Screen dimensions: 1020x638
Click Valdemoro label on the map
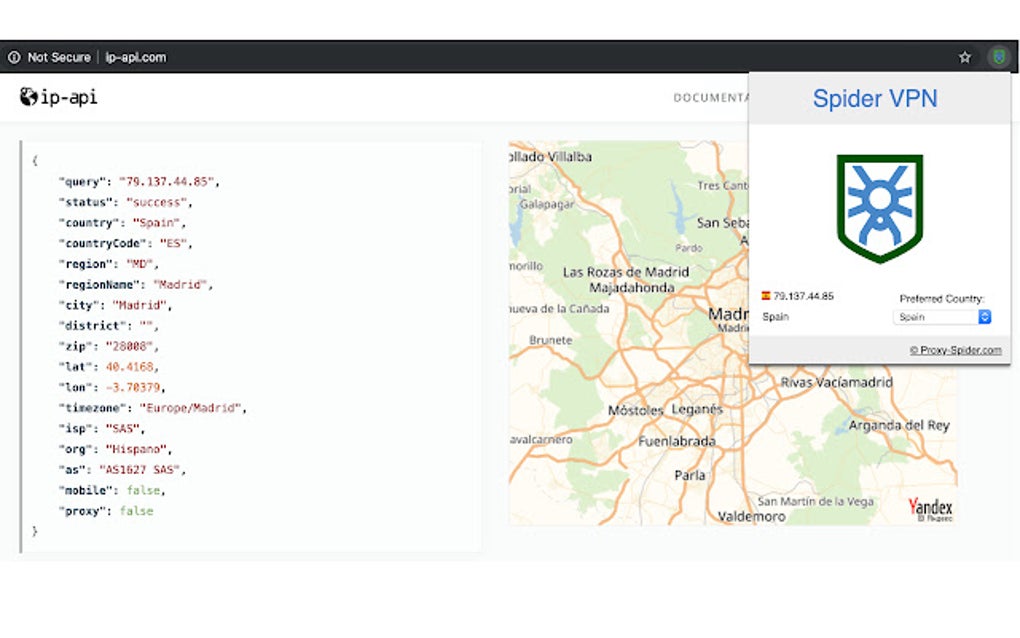[751, 516]
